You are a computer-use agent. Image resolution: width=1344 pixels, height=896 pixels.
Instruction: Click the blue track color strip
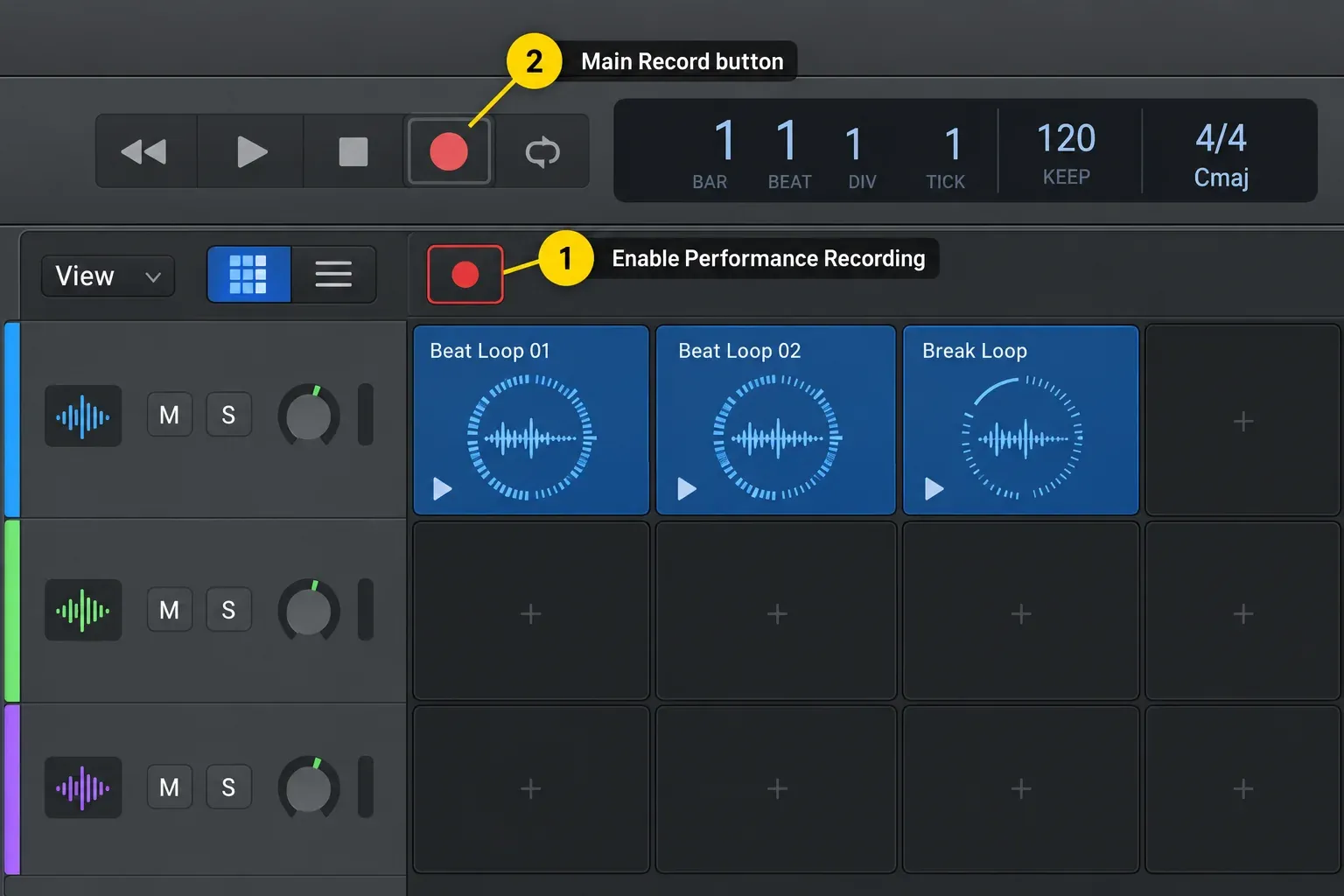point(12,420)
